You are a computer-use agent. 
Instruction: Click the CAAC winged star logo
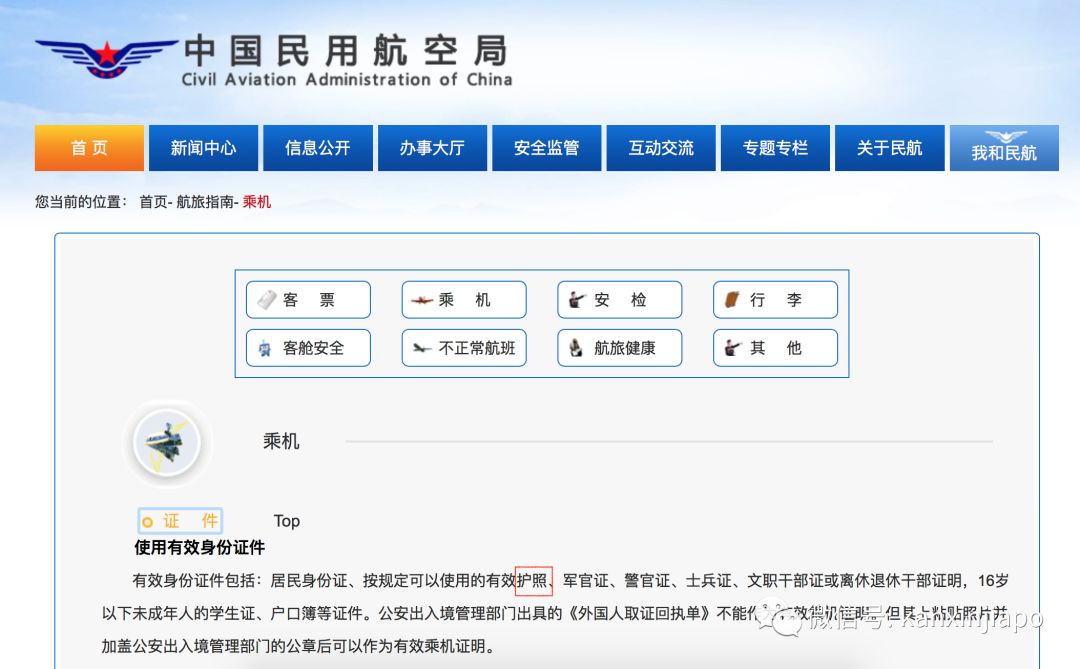106,58
